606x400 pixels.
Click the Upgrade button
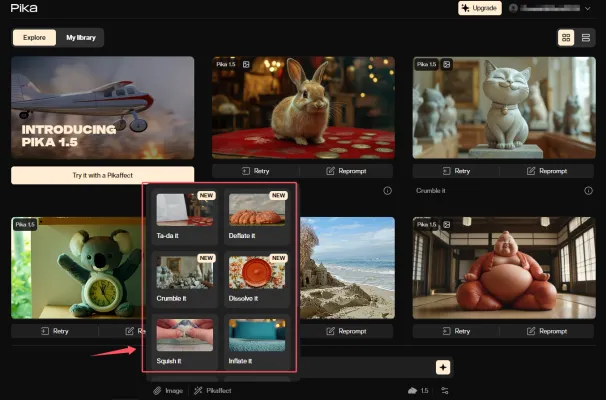[480, 8]
